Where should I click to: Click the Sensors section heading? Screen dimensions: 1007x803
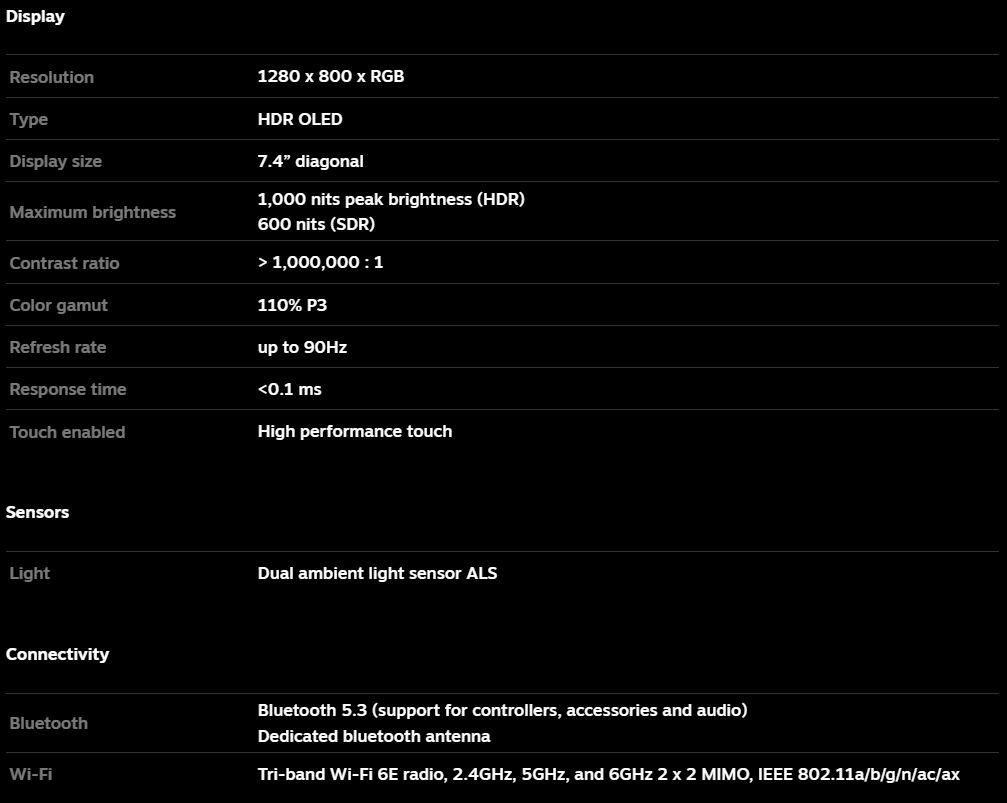point(37,512)
